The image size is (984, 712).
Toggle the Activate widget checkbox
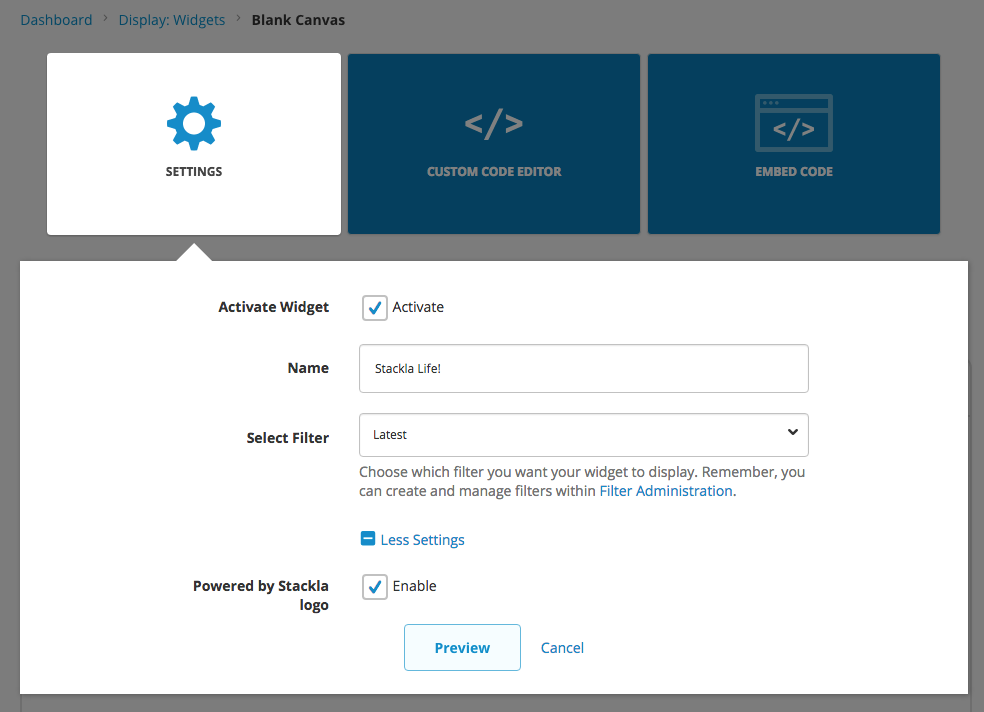[375, 308]
